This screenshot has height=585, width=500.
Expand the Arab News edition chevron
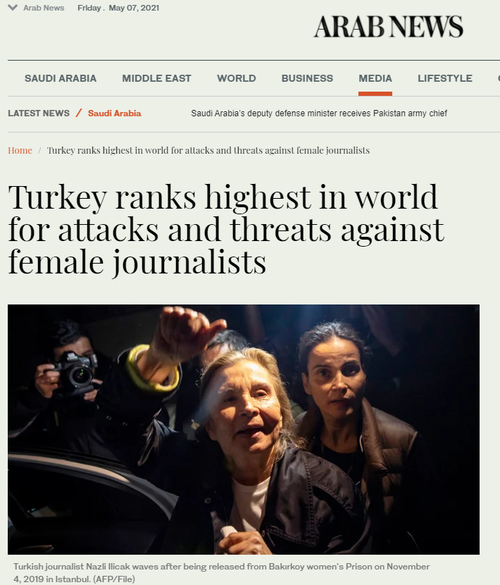coord(13,7)
